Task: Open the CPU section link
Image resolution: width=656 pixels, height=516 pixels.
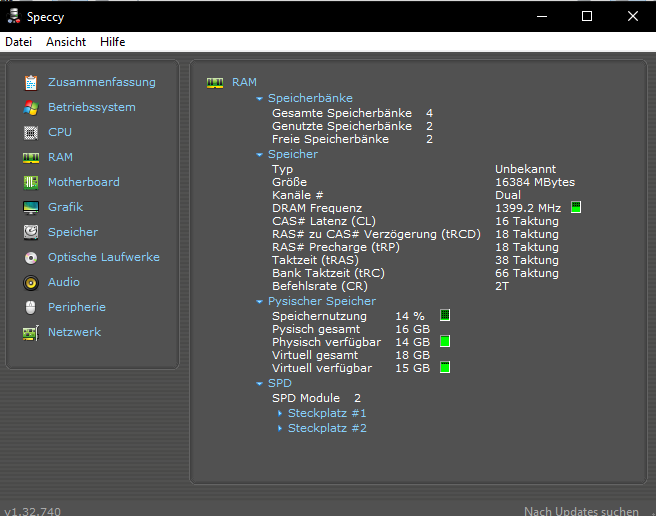Action: tap(60, 132)
